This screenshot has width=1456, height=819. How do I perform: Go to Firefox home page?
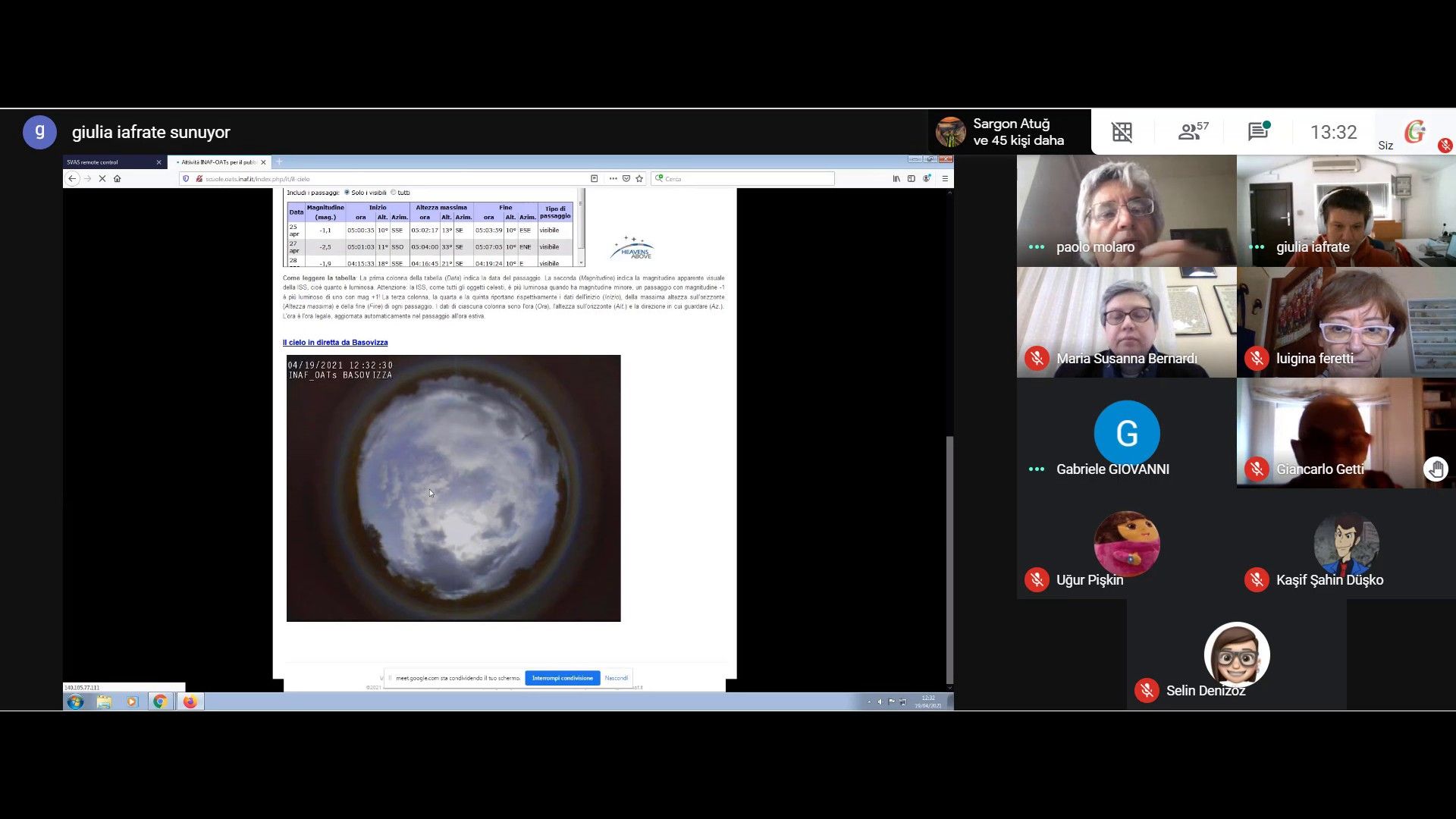point(117,179)
